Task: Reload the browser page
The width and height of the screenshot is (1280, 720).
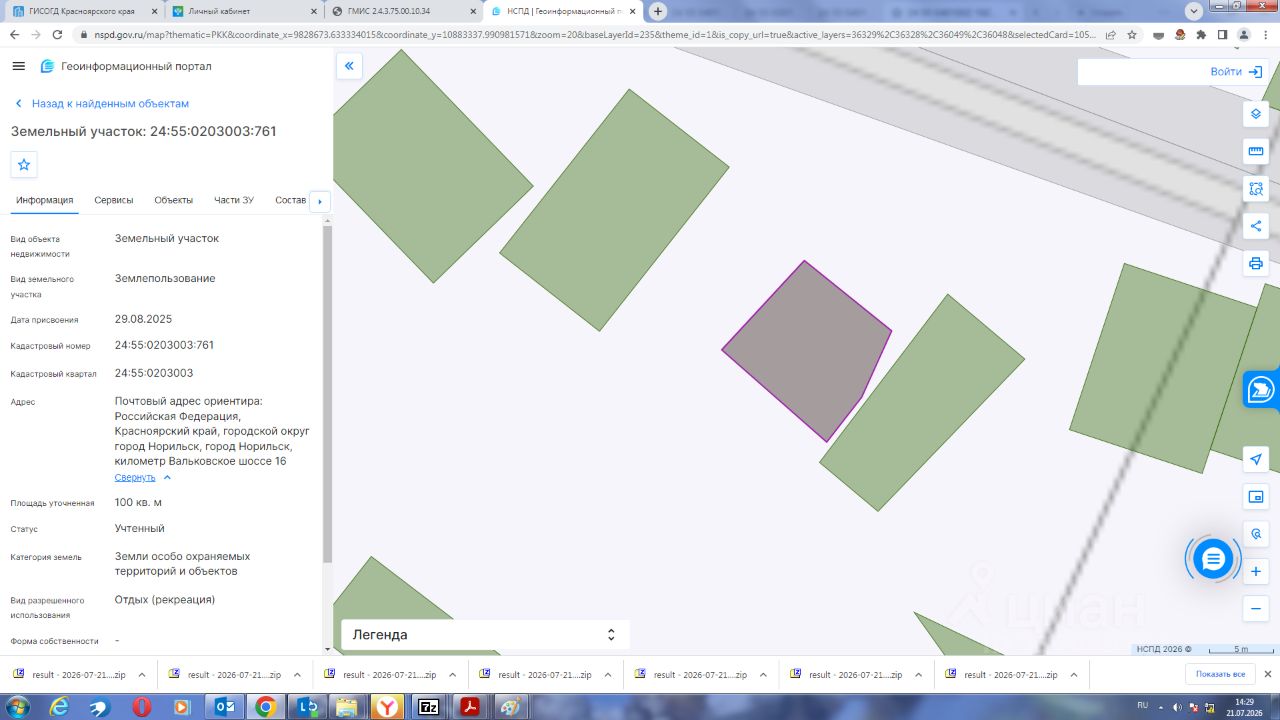Action: (57, 34)
